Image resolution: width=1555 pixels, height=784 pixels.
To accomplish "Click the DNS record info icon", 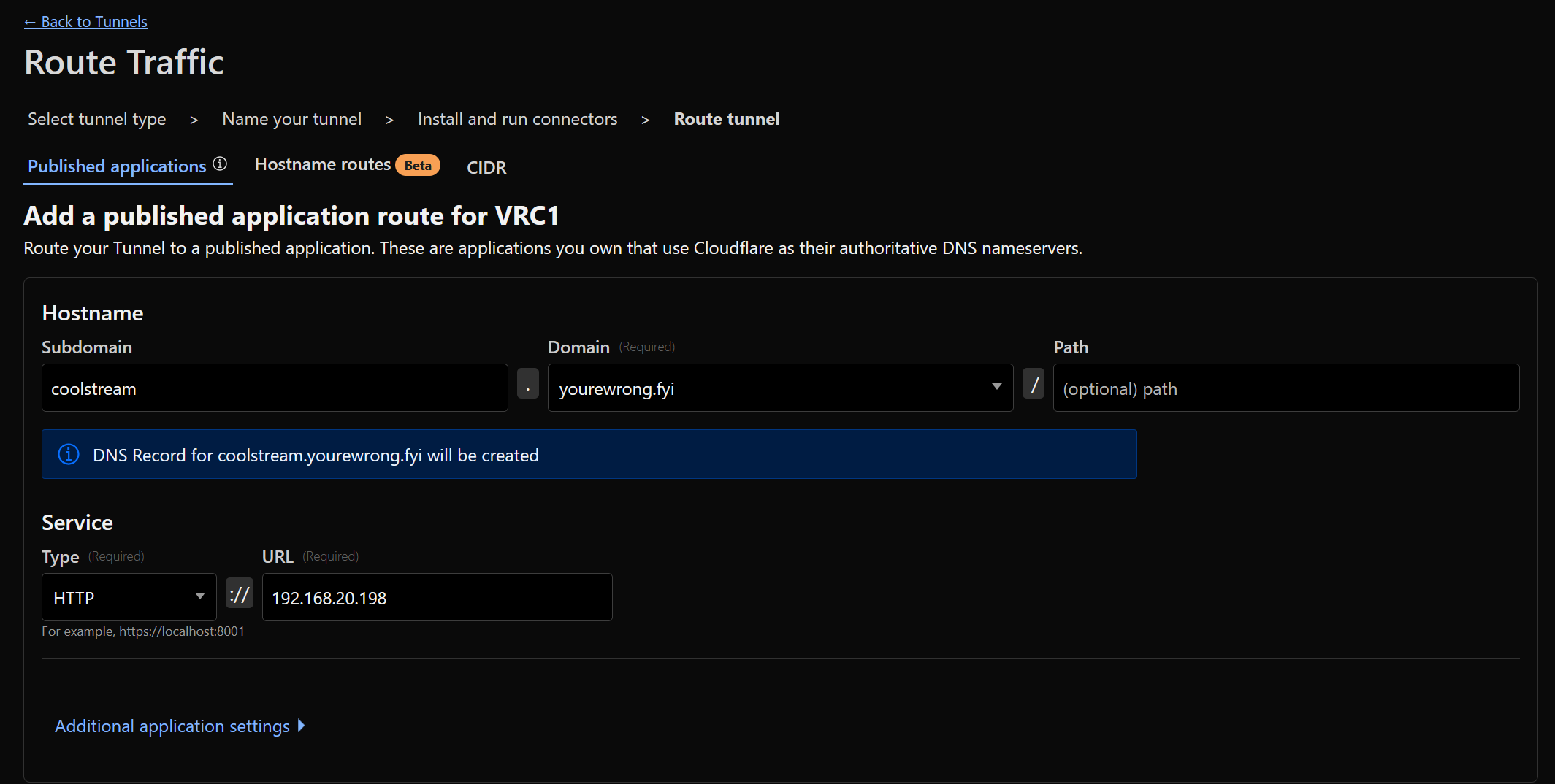I will coord(69,455).
